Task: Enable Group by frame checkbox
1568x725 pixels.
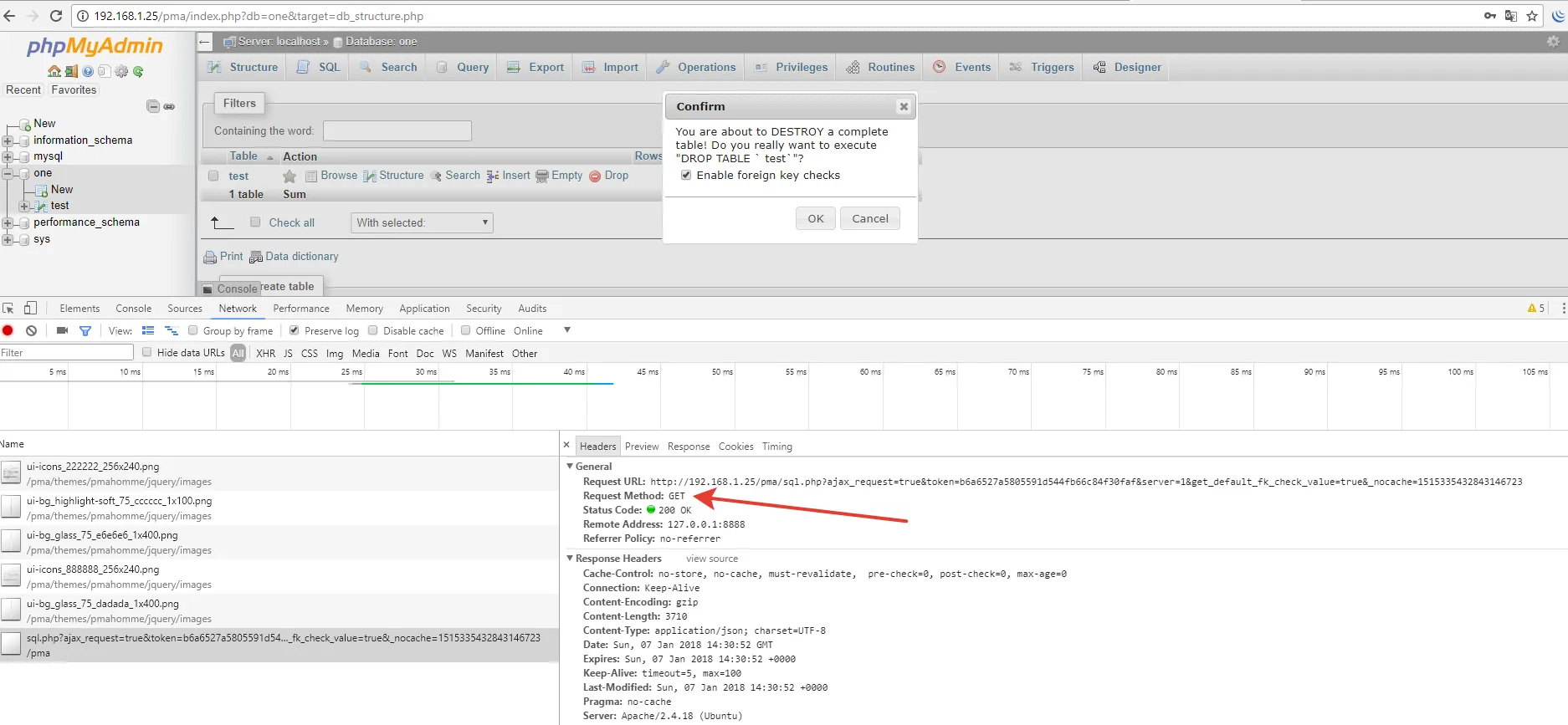Action: [x=193, y=330]
